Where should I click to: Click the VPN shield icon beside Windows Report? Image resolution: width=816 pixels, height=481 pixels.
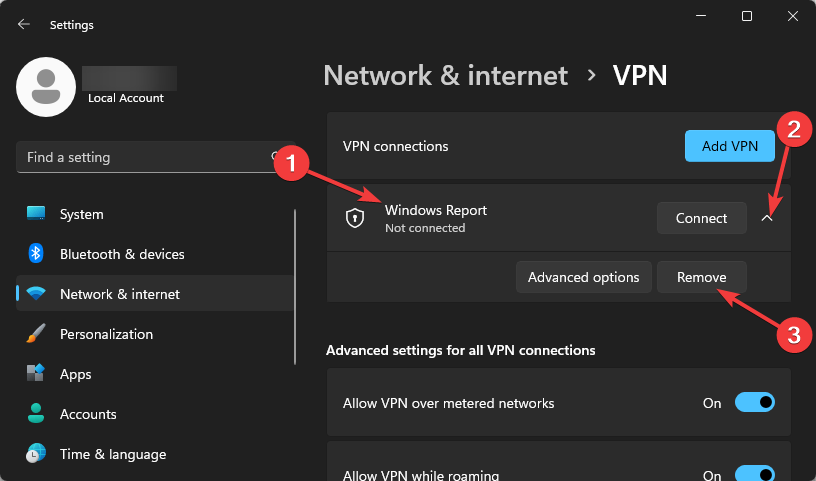click(x=355, y=218)
